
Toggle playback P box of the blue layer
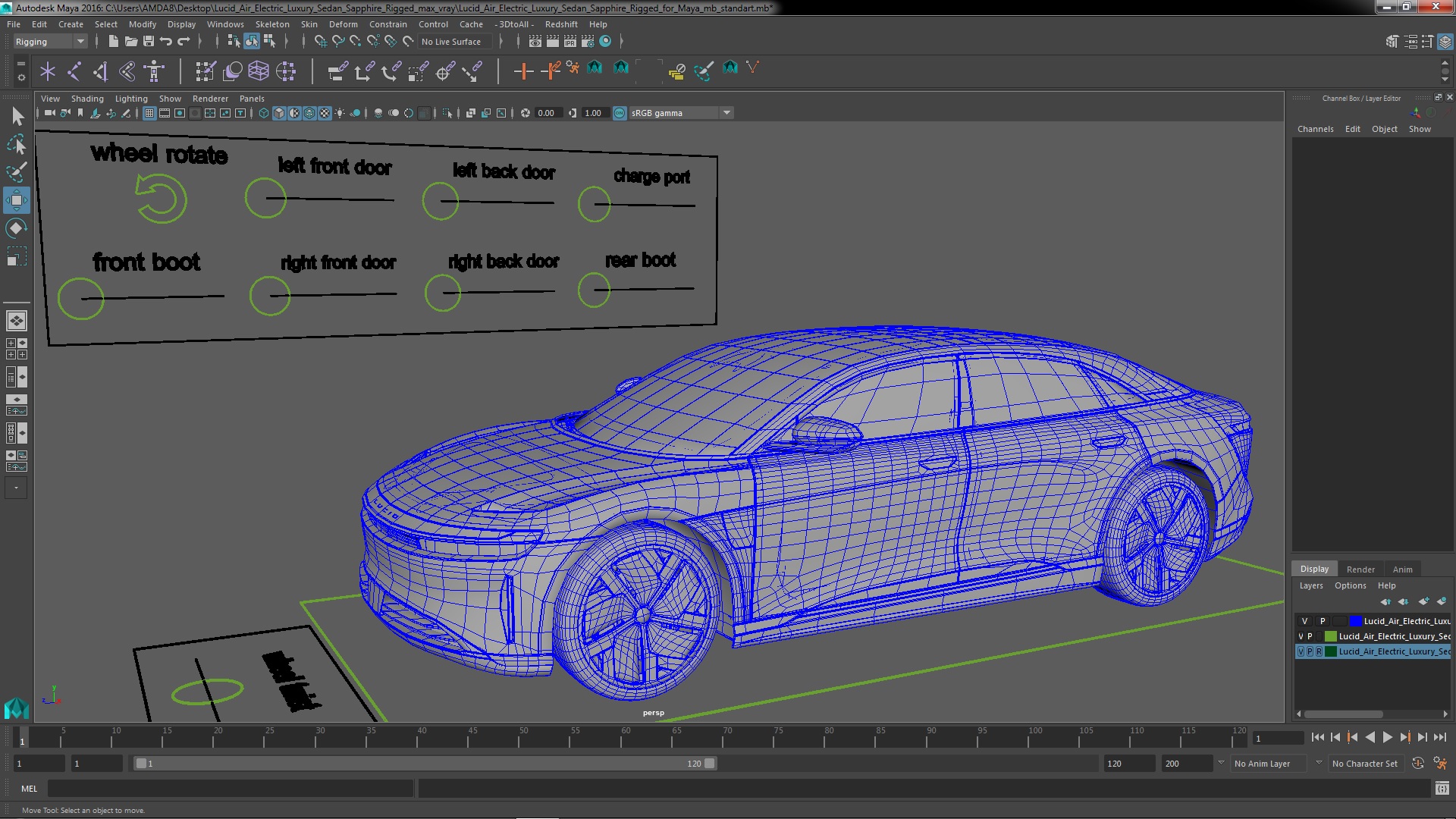click(1323, 621)
